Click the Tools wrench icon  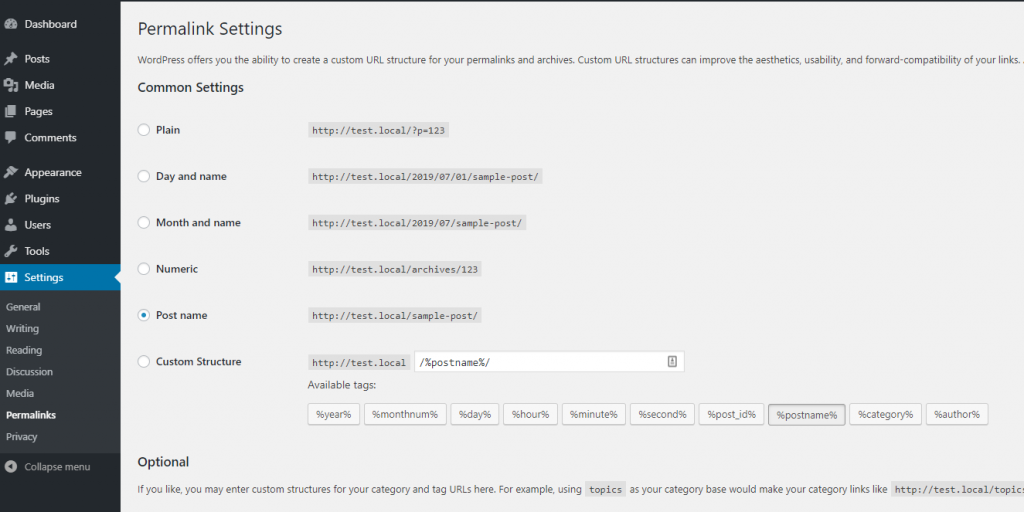tap(10, 251)
